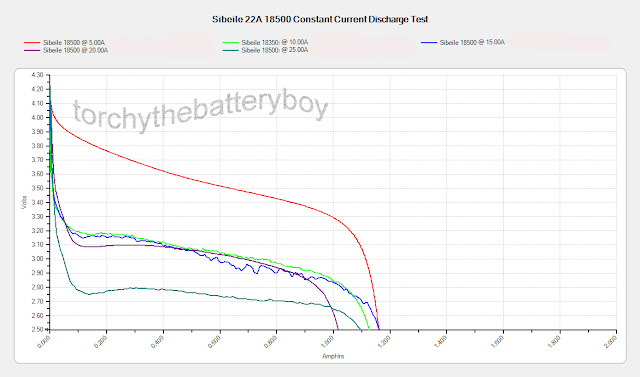
Task: Click the 3.60 y-axis tick label
Action: tap(37, 174)
